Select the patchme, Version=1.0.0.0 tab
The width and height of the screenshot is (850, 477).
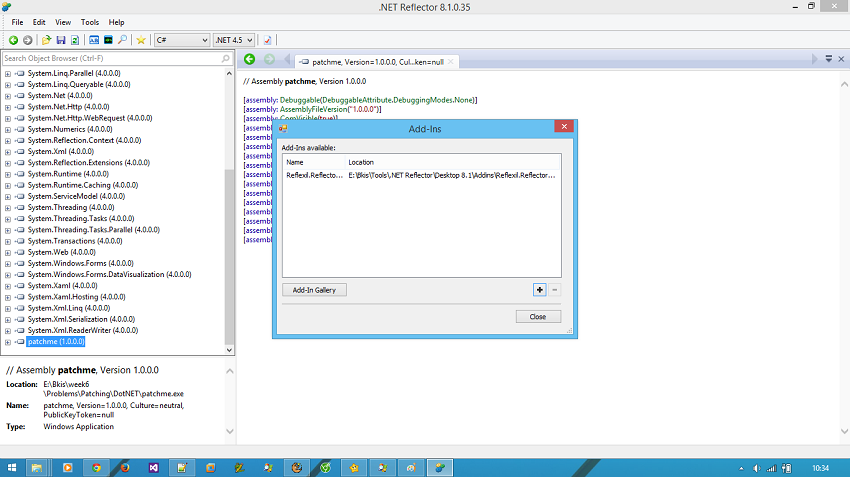pyautogui.click(x=377, y=62)
